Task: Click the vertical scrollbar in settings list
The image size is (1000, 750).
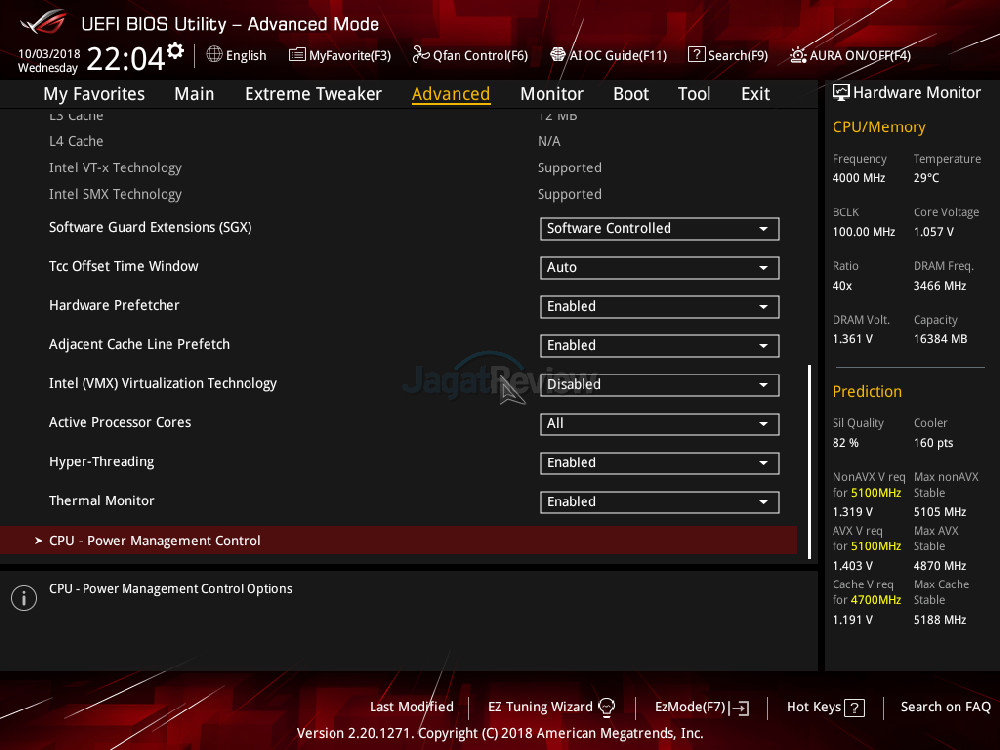Action: click(x=809, y=460)
